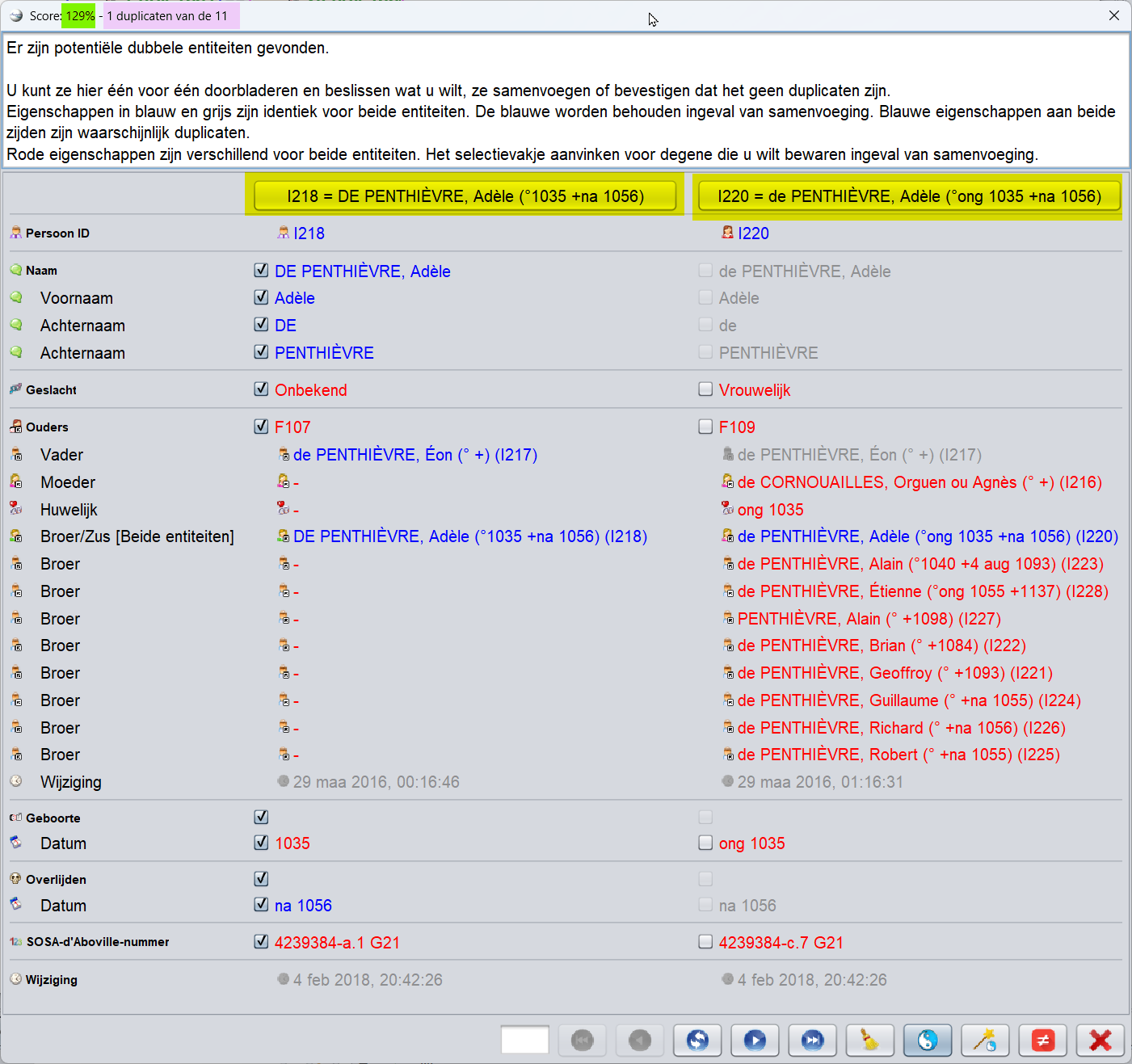Click brother de PENTHIÈVRE, Robert (I225)
The width and height of the screenshot is (1132, 1064).
coord(898,755)
